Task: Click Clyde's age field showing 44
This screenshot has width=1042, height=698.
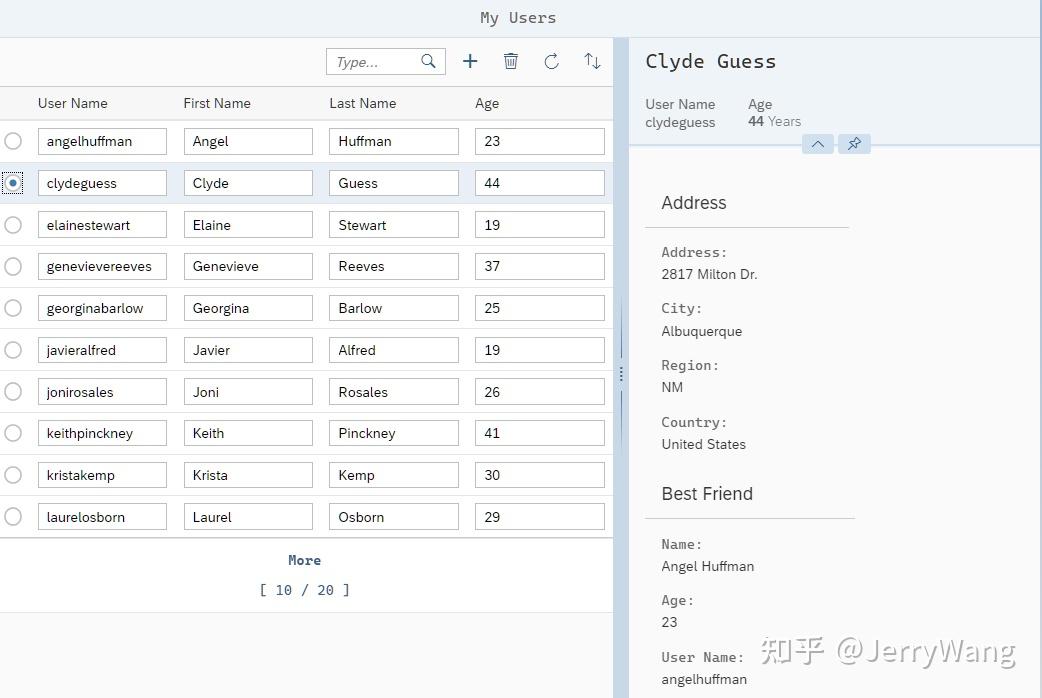Action: 539,182
